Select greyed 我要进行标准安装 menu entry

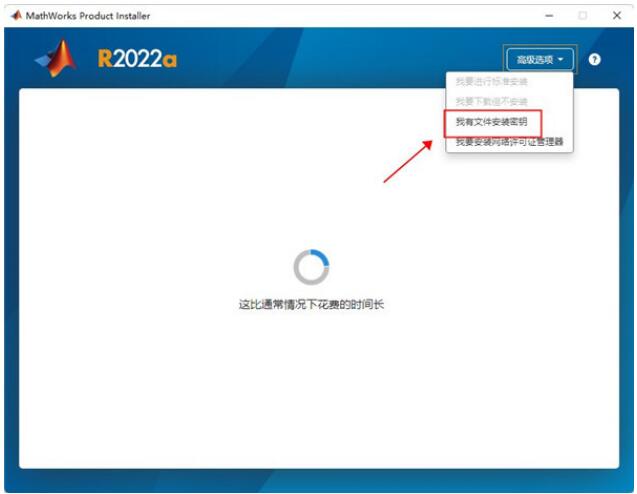pyautogui.click(x=492, y=82)
